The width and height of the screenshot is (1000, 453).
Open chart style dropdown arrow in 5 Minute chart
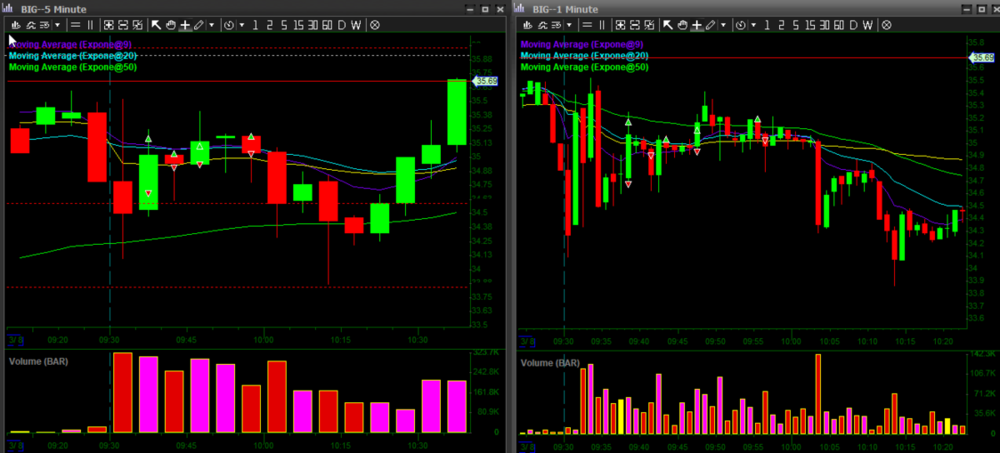(56, 24)
